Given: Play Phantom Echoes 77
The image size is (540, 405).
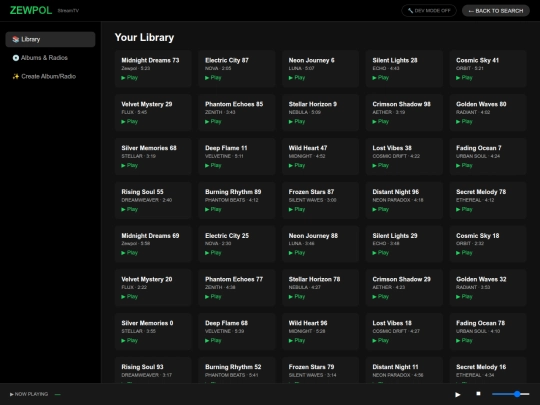Looking at the screenshot, I should 213,297.
